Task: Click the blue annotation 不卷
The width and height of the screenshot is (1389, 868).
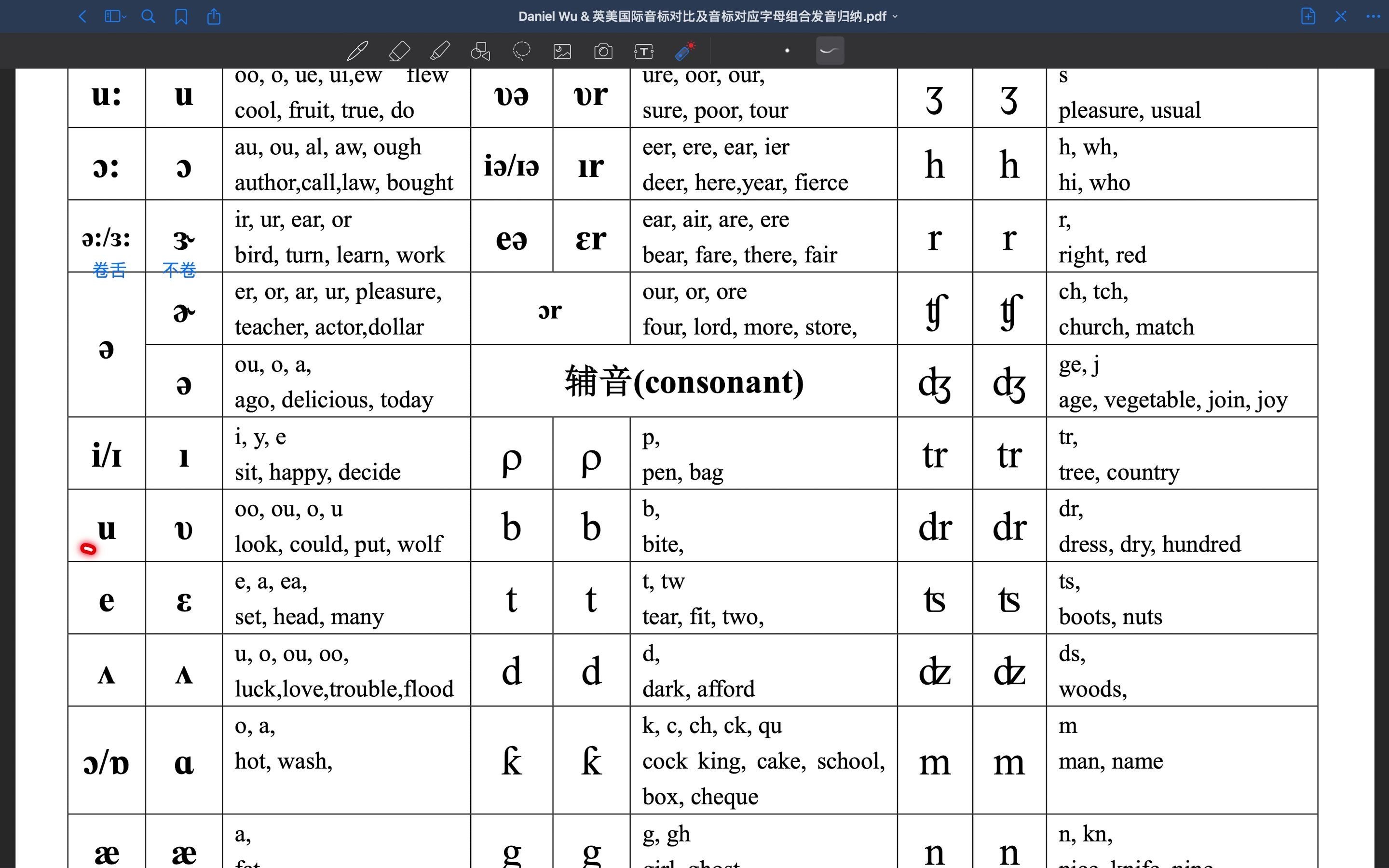Action: pyautogui.click(x=179, y=270)
